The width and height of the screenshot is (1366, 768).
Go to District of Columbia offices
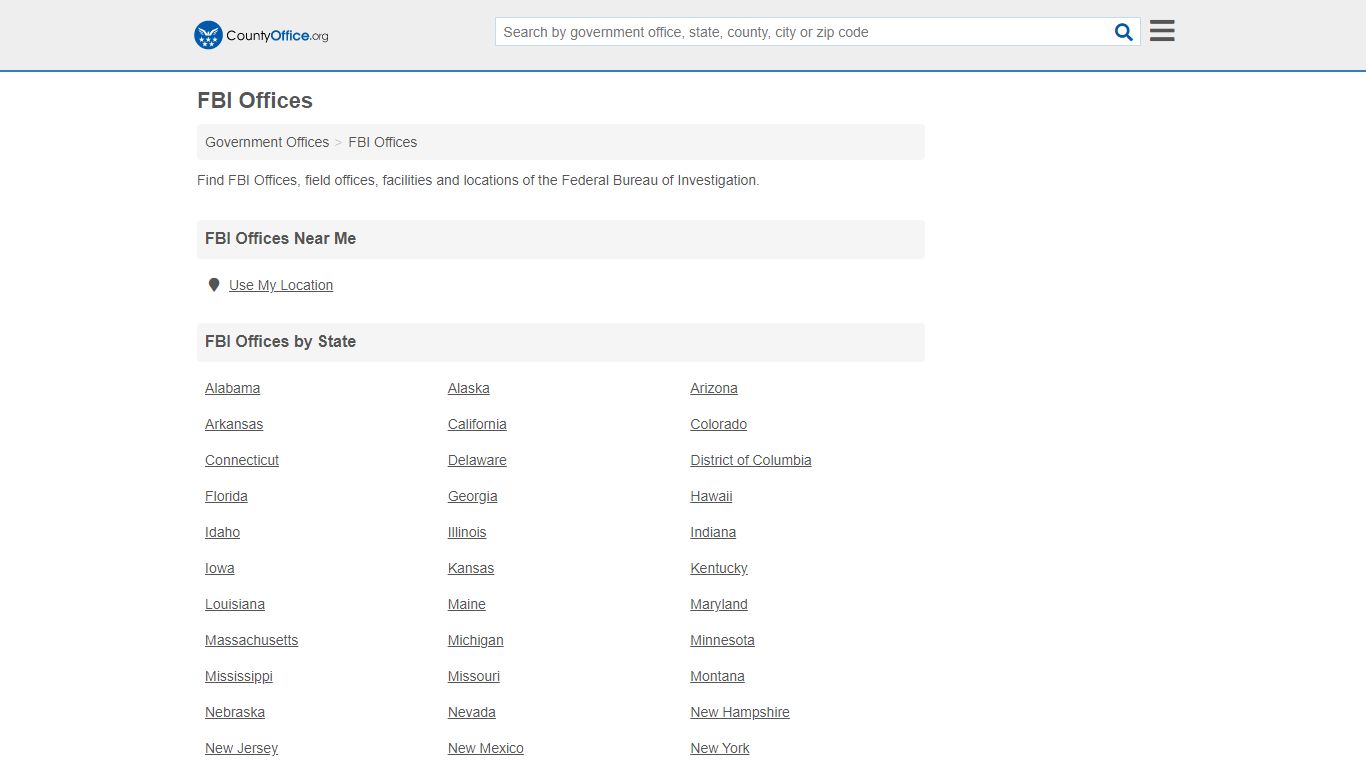pos(751,460)
